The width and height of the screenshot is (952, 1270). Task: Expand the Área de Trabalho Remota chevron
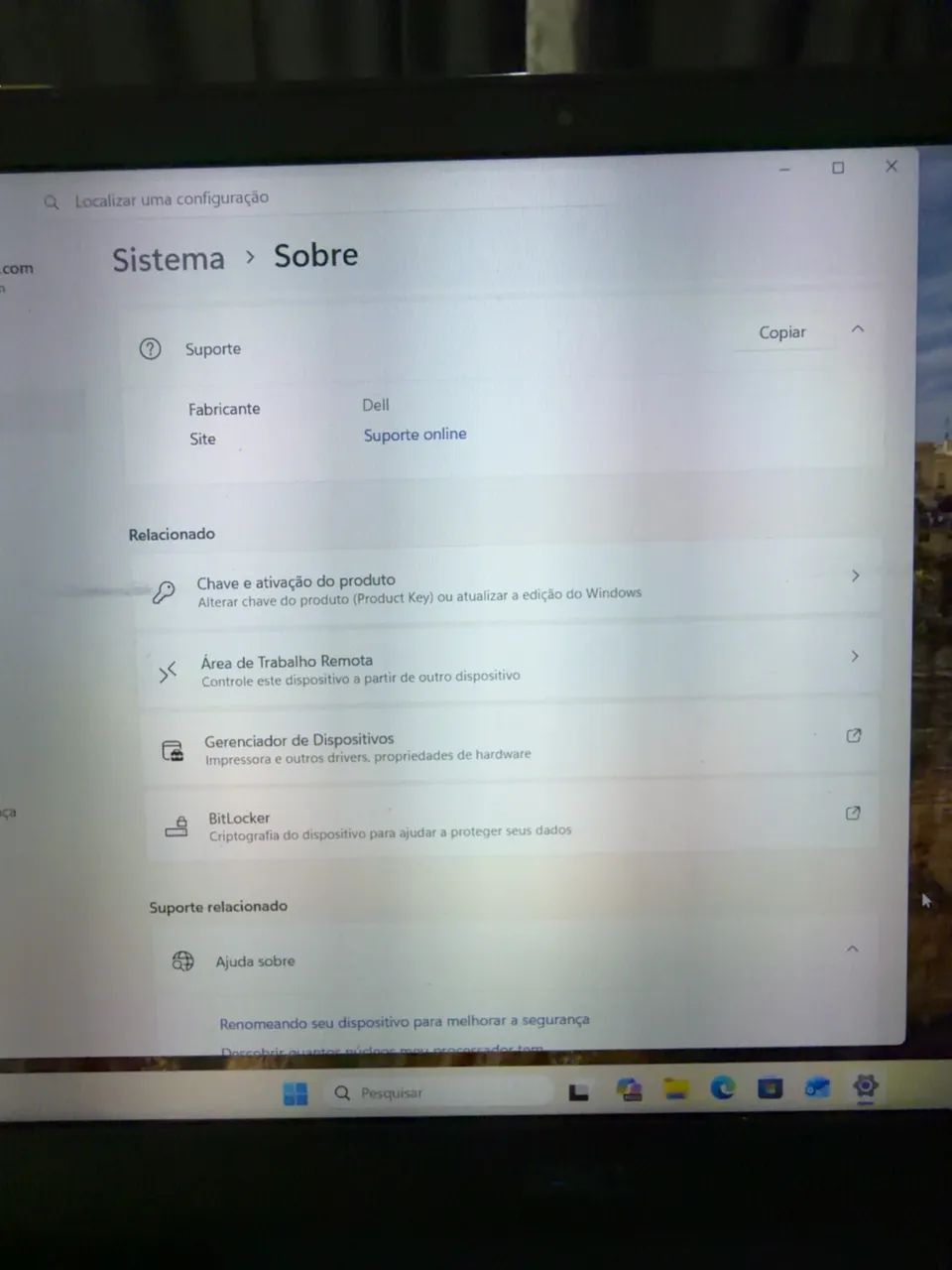click(x=854, y=656)
